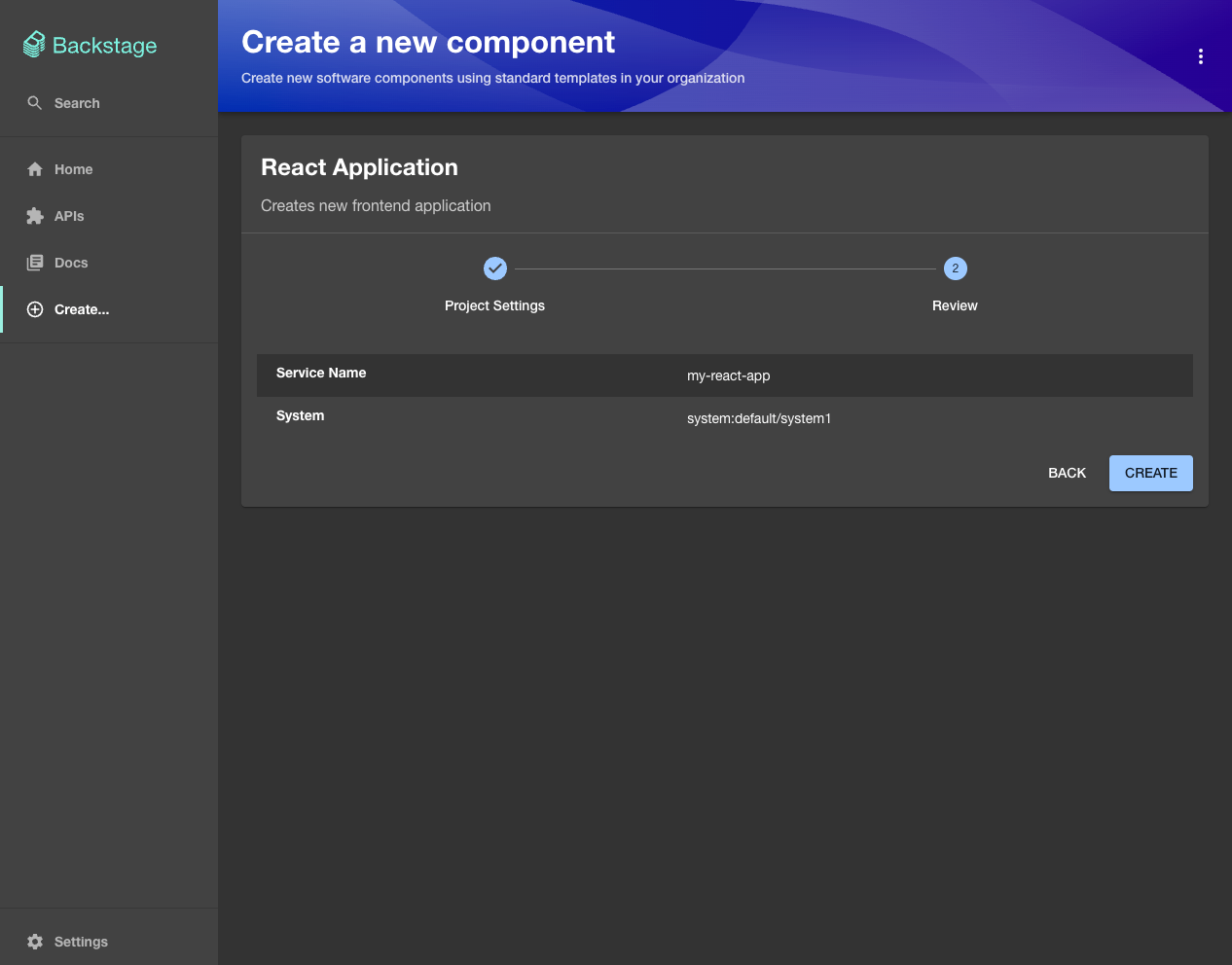Click the System row label
Image resolution: width=1232 pixels, height=965 pixels.
point(300,415)
